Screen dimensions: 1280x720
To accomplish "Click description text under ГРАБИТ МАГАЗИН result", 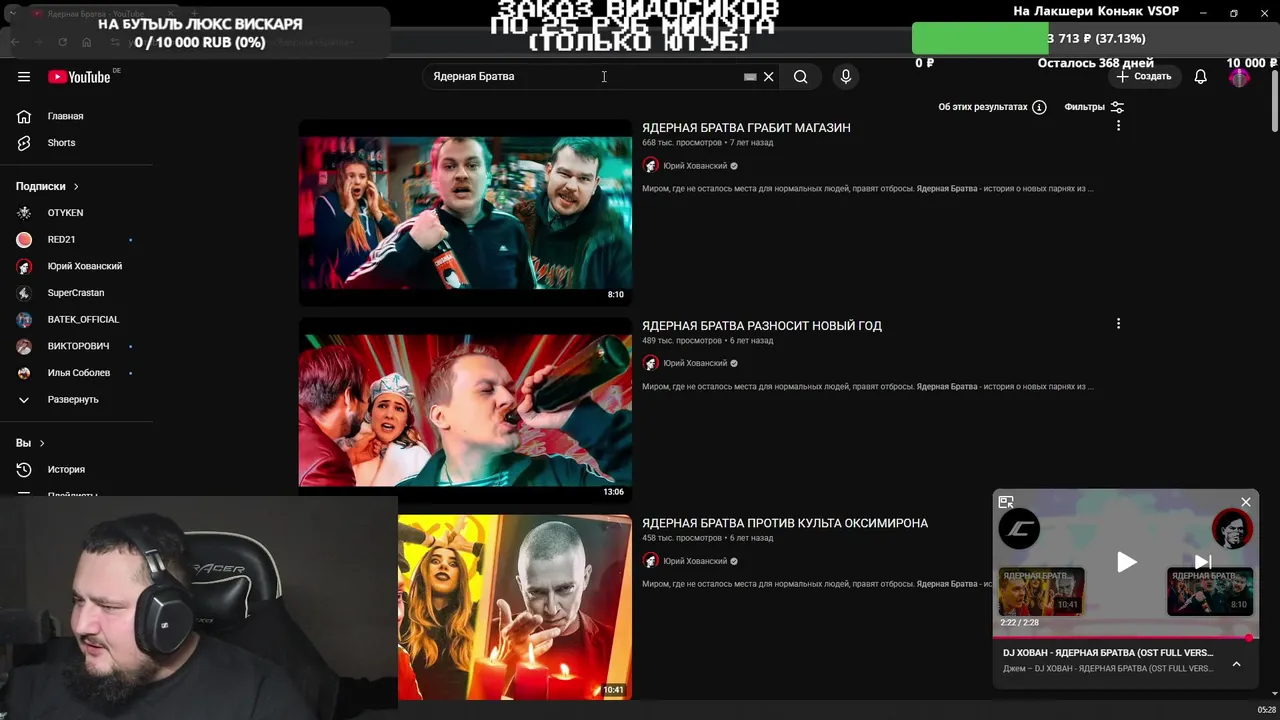I will [x=868, y=189].
